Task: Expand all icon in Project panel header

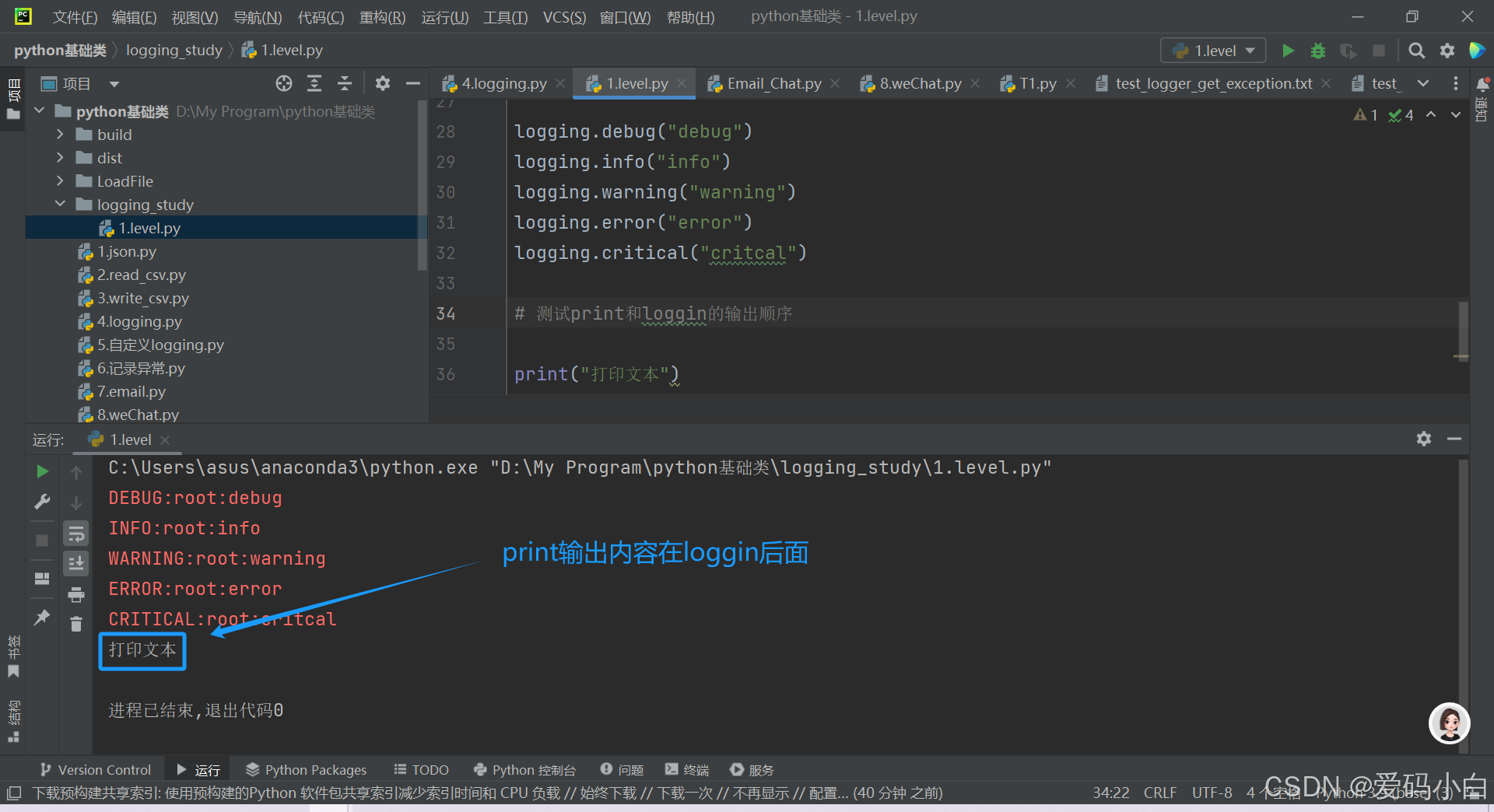Action: pos(314,83)
